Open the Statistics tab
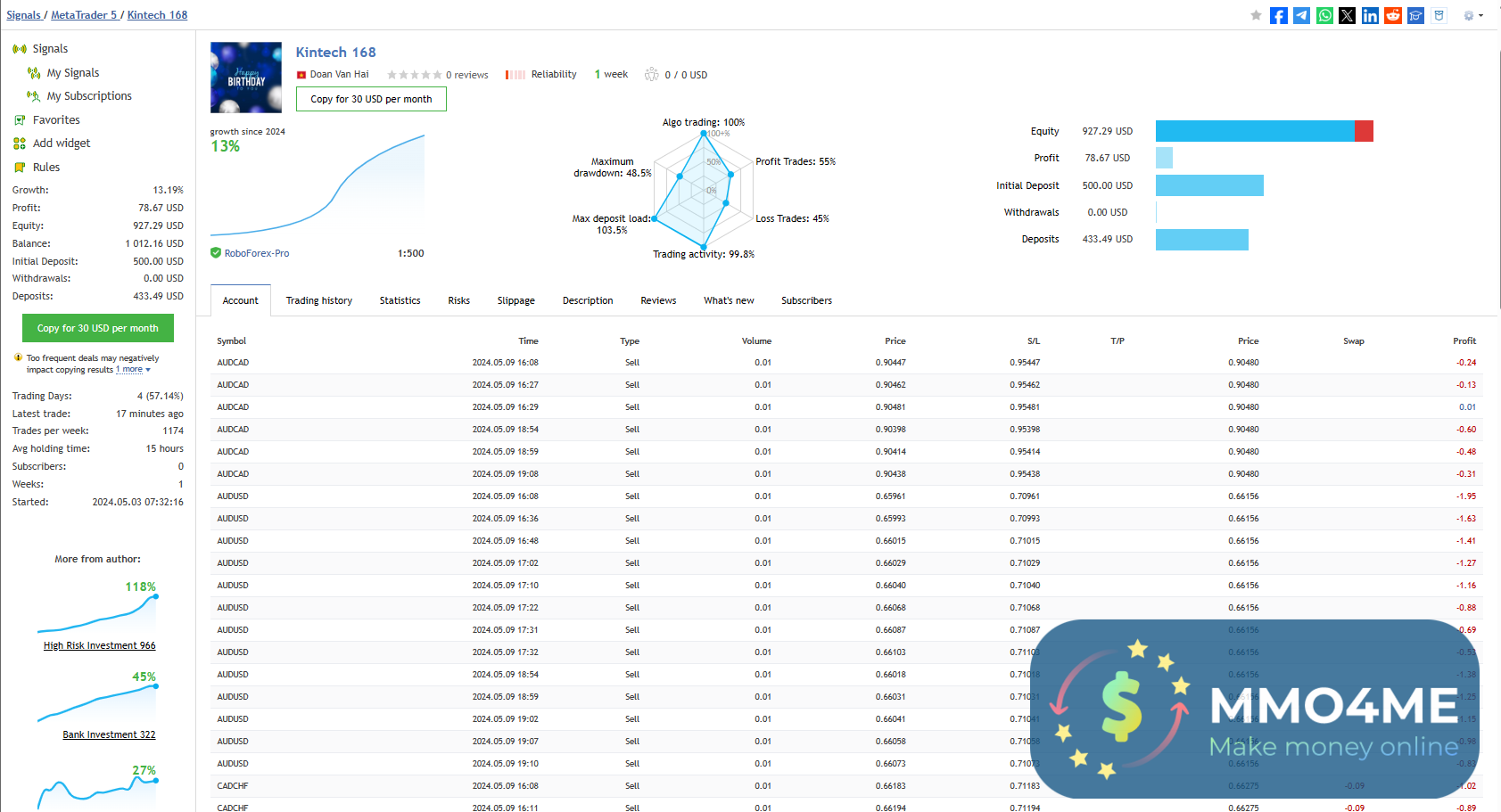This screenshot has height=812, width=1501. [400, 301]
